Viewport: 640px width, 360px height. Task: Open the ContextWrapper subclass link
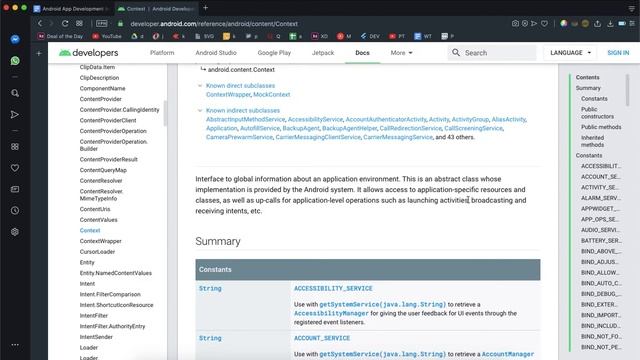228,94
